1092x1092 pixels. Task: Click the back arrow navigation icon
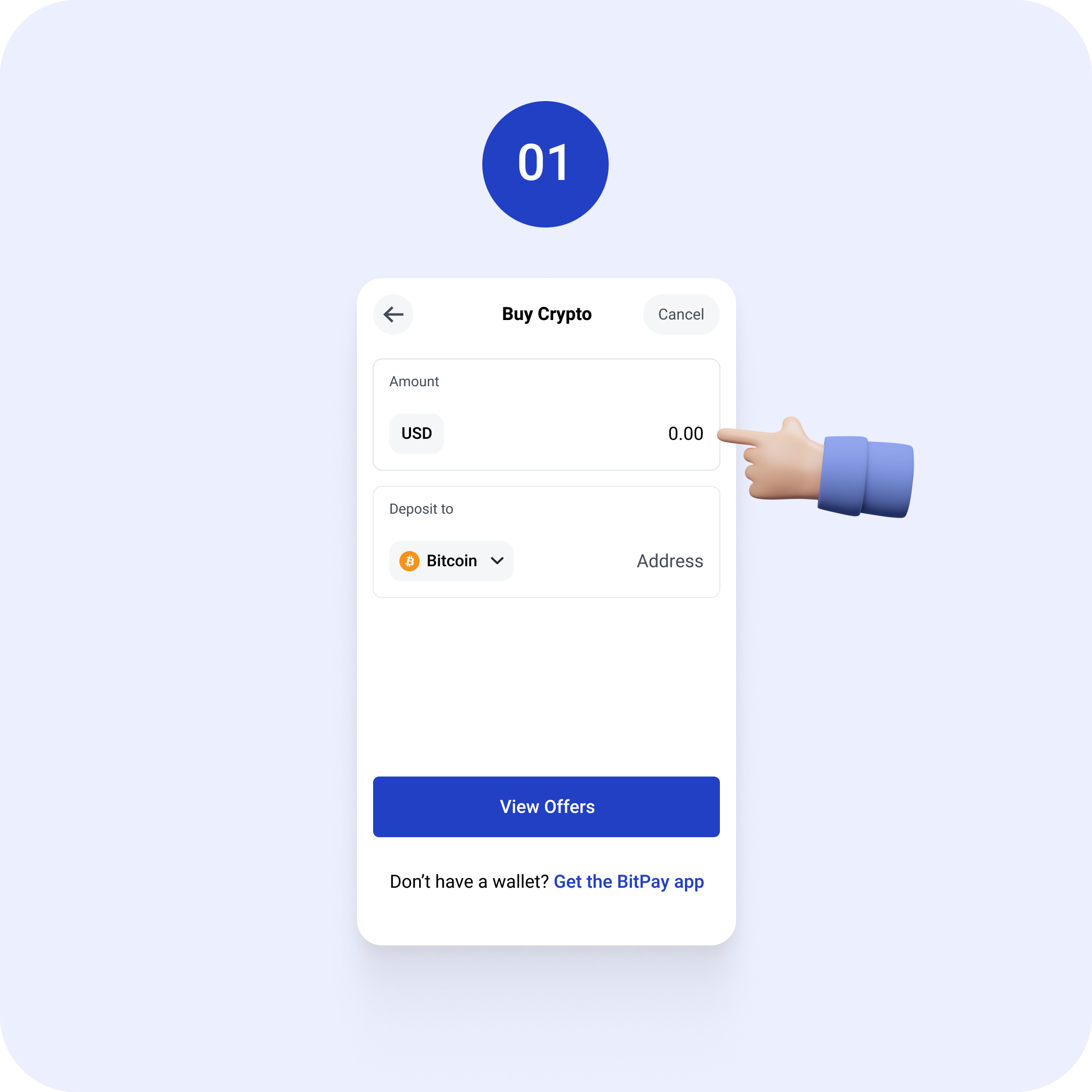click(394, 314)
